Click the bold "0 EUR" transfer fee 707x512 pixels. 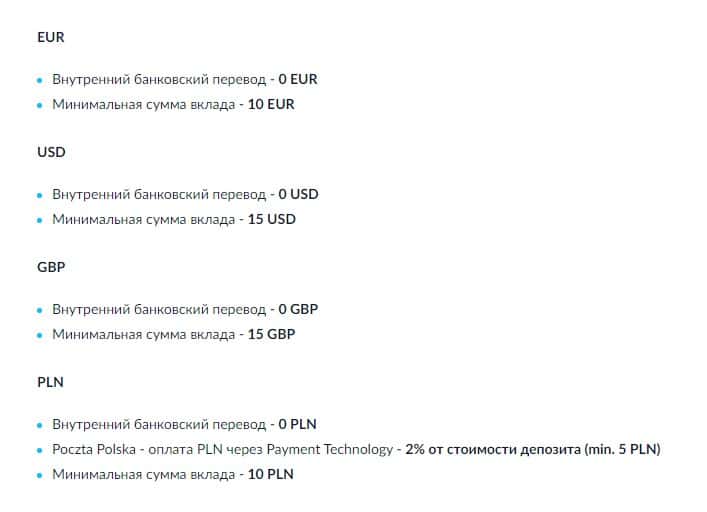(297, 79)
